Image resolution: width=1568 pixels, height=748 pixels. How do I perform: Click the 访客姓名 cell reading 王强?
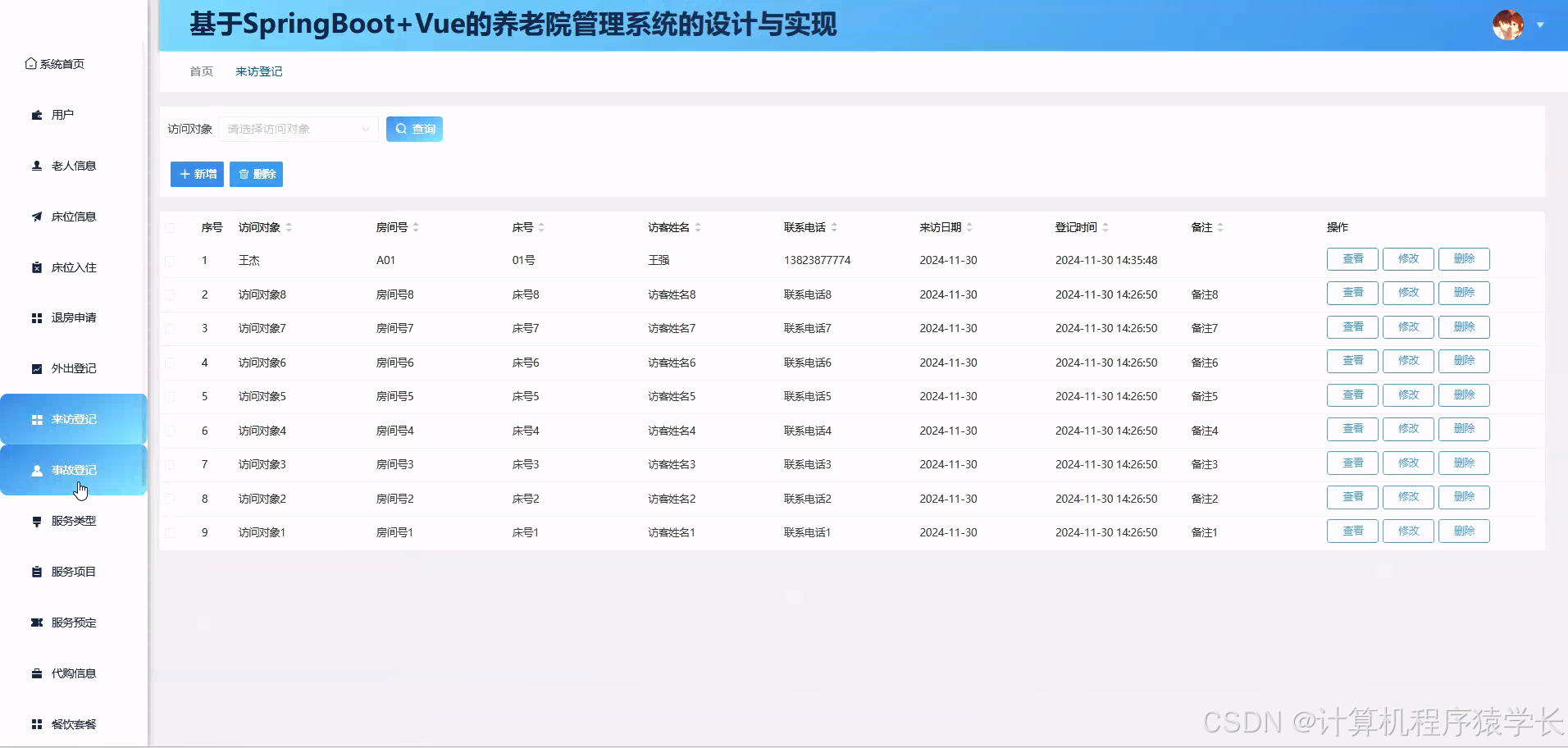click(x=659, y=260)
